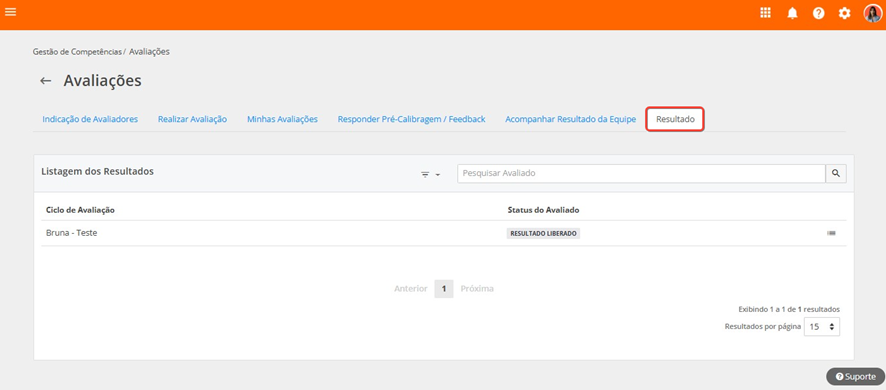Open the settings gear icon

pyautogui.click(x=844, y=14)
